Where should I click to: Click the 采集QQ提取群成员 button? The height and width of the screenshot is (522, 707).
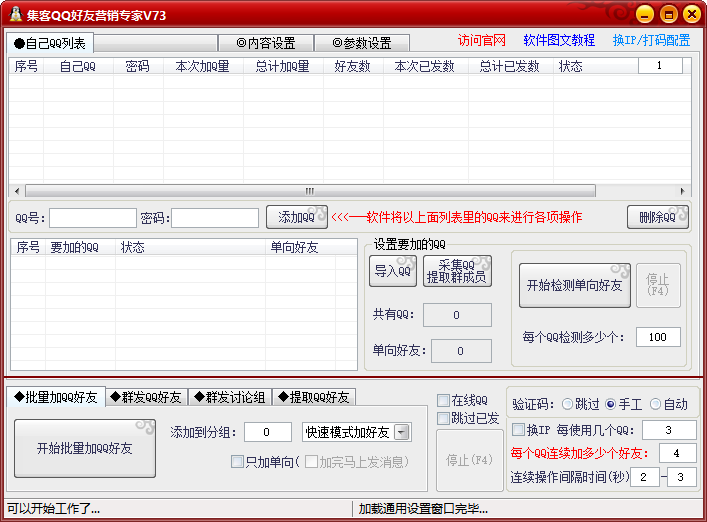pos(457,271)
